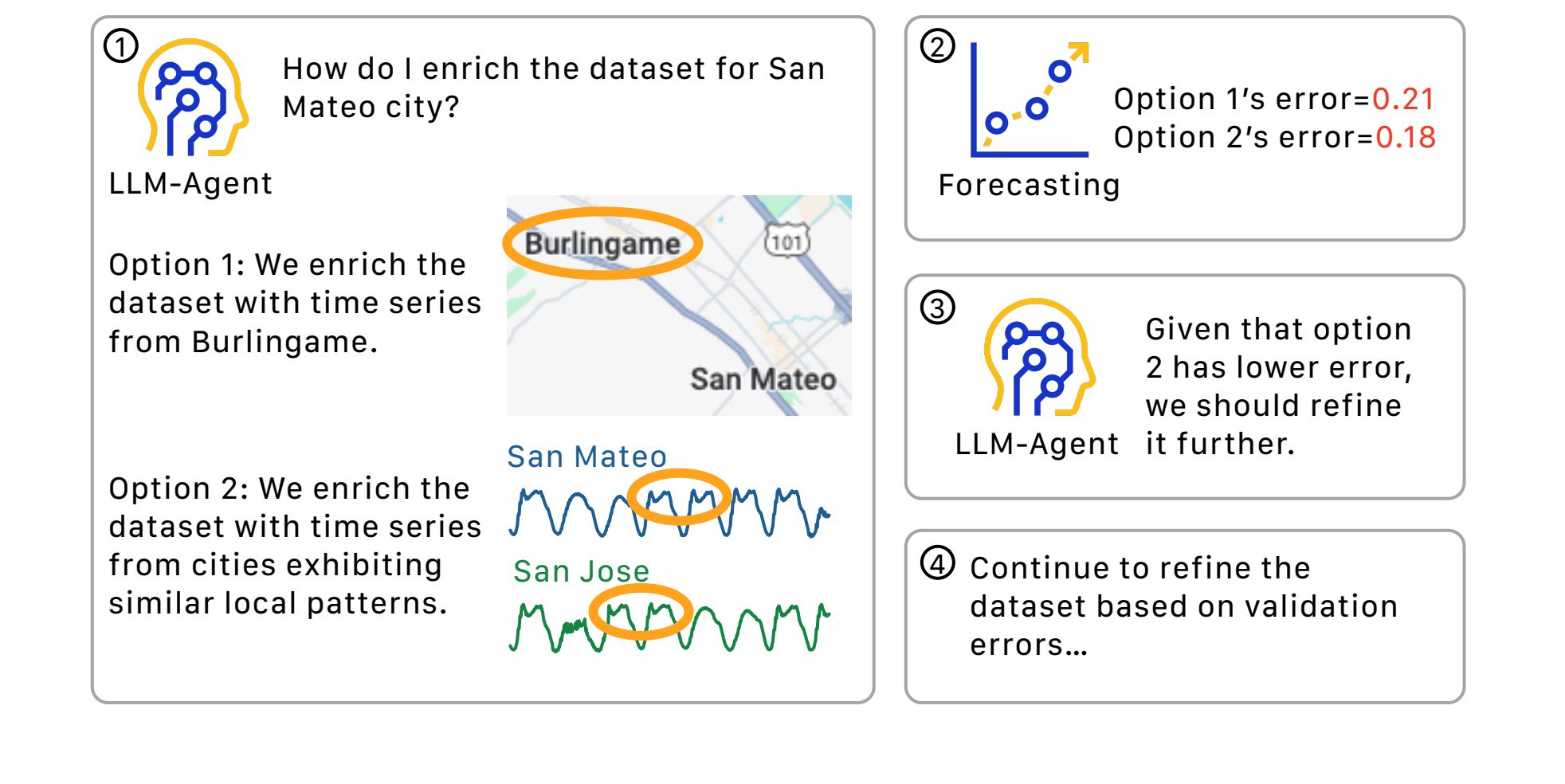Image resolution: width=1565 pixels, height=784 pixels.
Task: Click the San Mateo label on the map
Action: click(763, 379)
